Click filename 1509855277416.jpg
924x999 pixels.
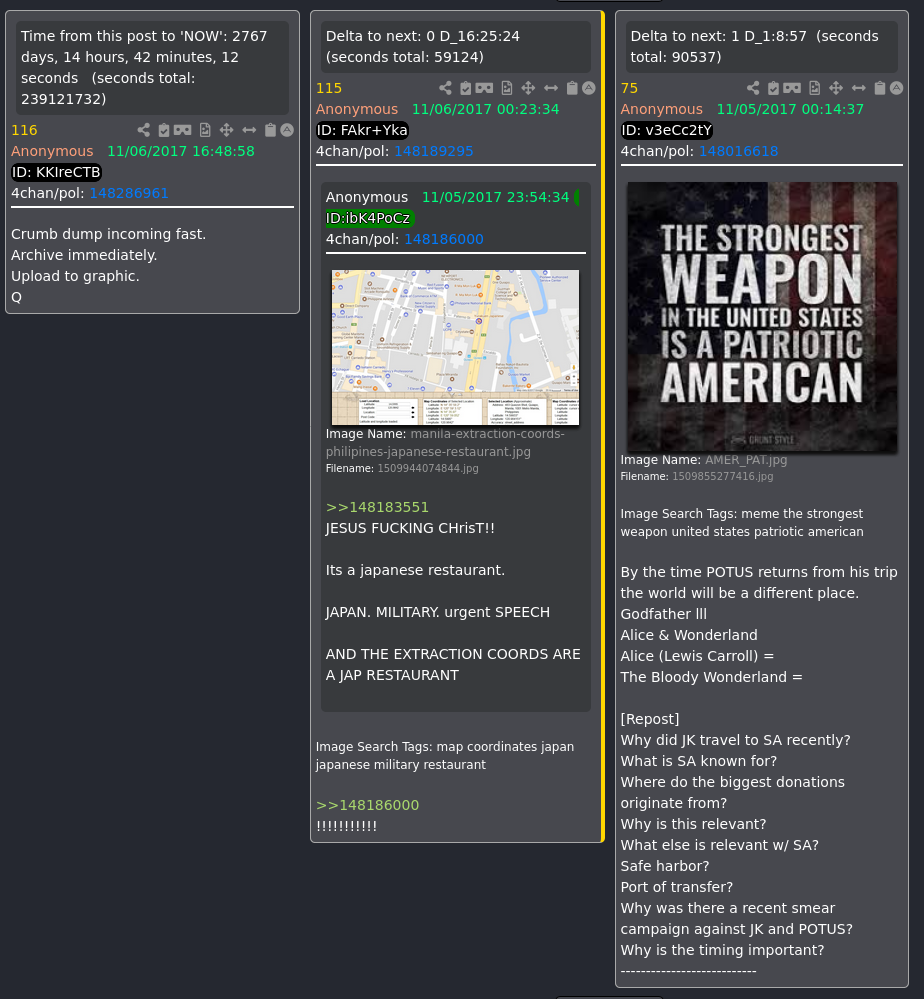tap(723, 476)
